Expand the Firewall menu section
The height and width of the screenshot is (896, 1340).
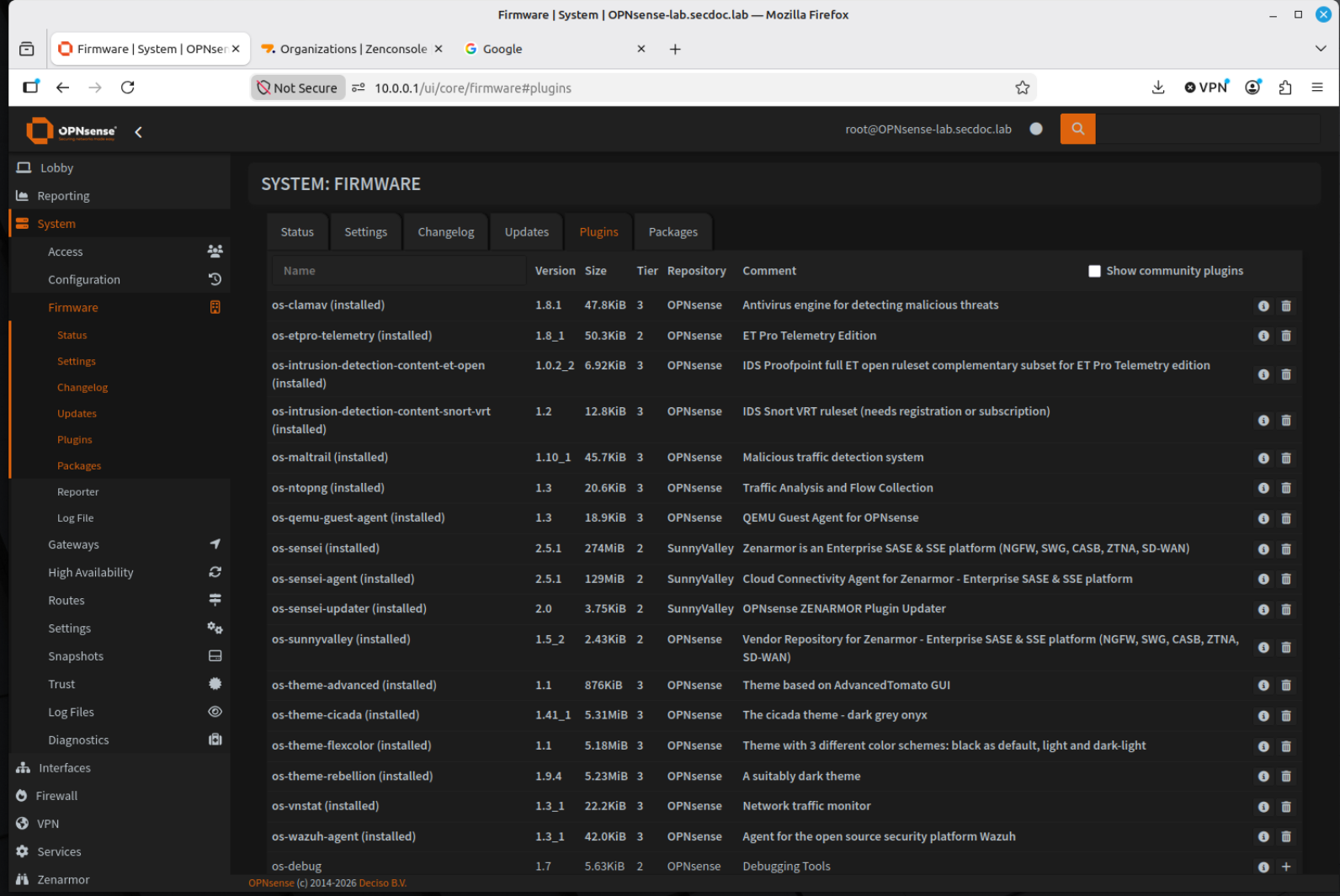point(120,796)
